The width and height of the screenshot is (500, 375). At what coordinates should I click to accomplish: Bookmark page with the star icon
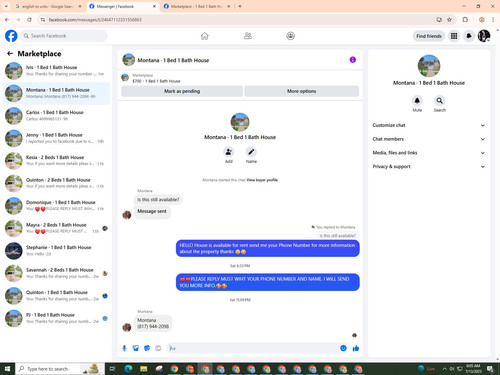coord(449,20)
